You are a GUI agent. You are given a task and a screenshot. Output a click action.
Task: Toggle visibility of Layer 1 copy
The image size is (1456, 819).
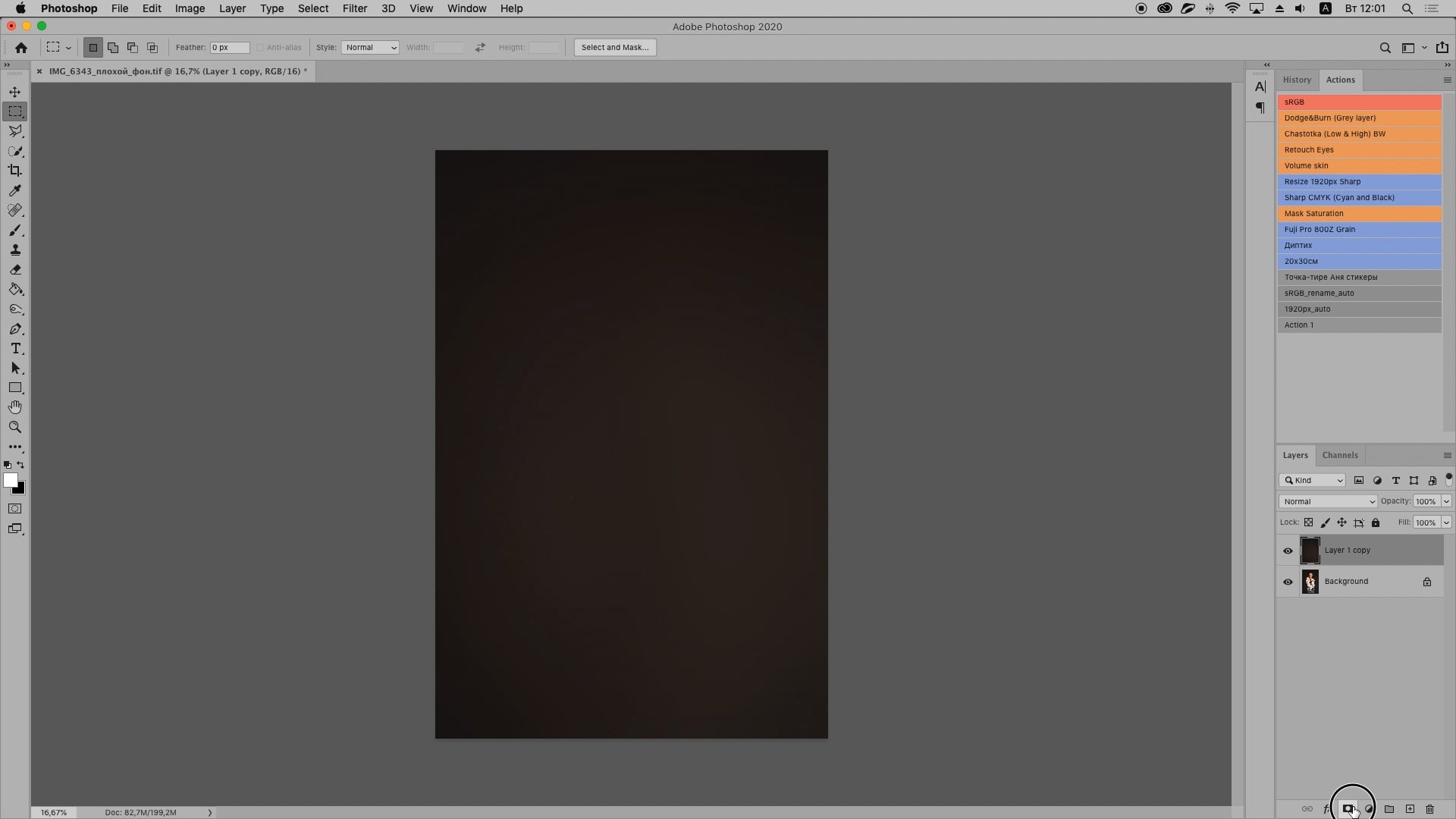1289,550
